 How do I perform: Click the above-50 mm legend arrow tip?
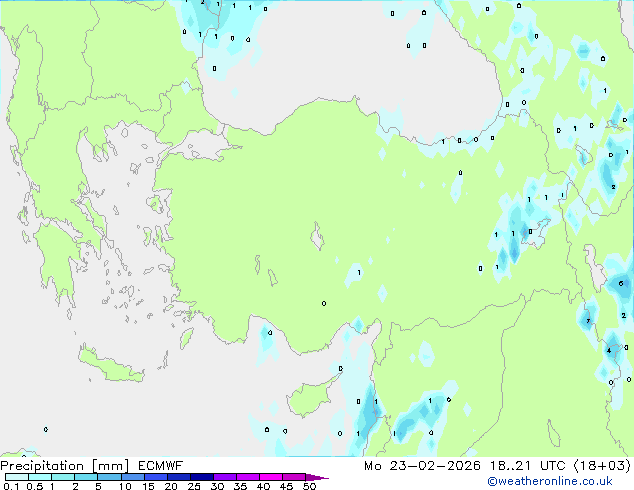[x=317, y=477]
